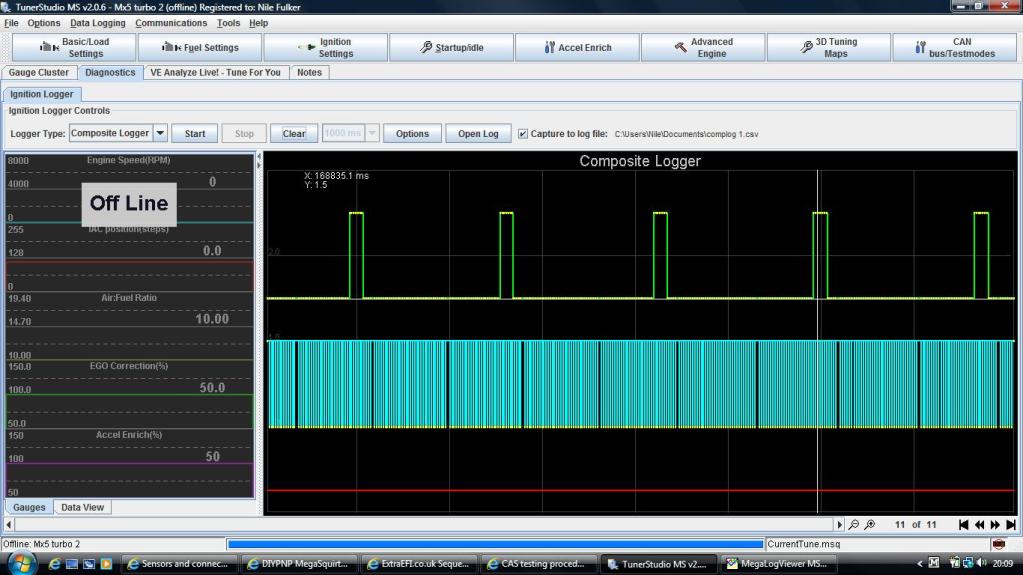Image resolution: width=1023 pixels, height=575 pixels.
Task: Jump to first log page
Action: pos(963,525)
